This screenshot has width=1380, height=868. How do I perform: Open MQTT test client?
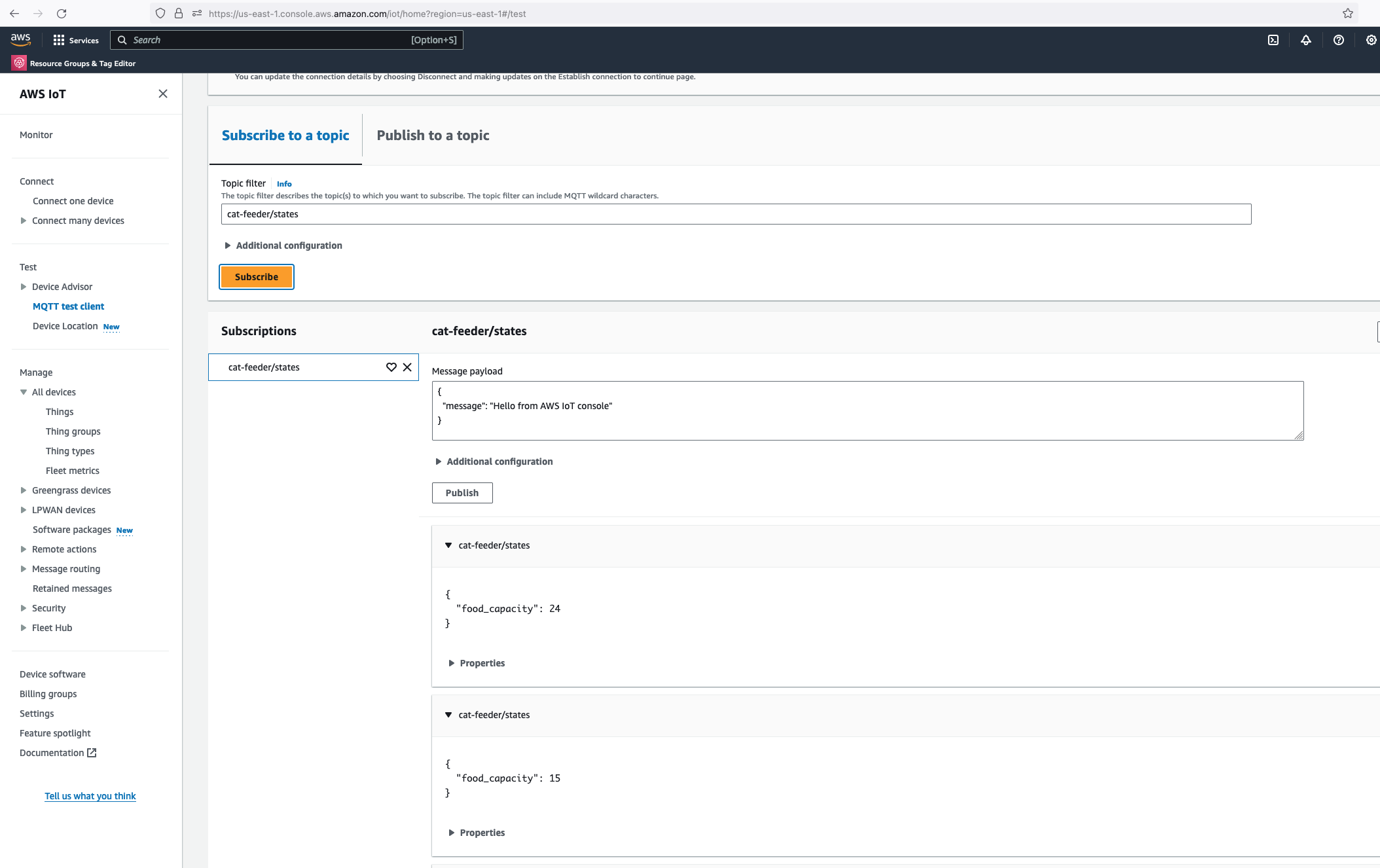click(x=69, y=306)
